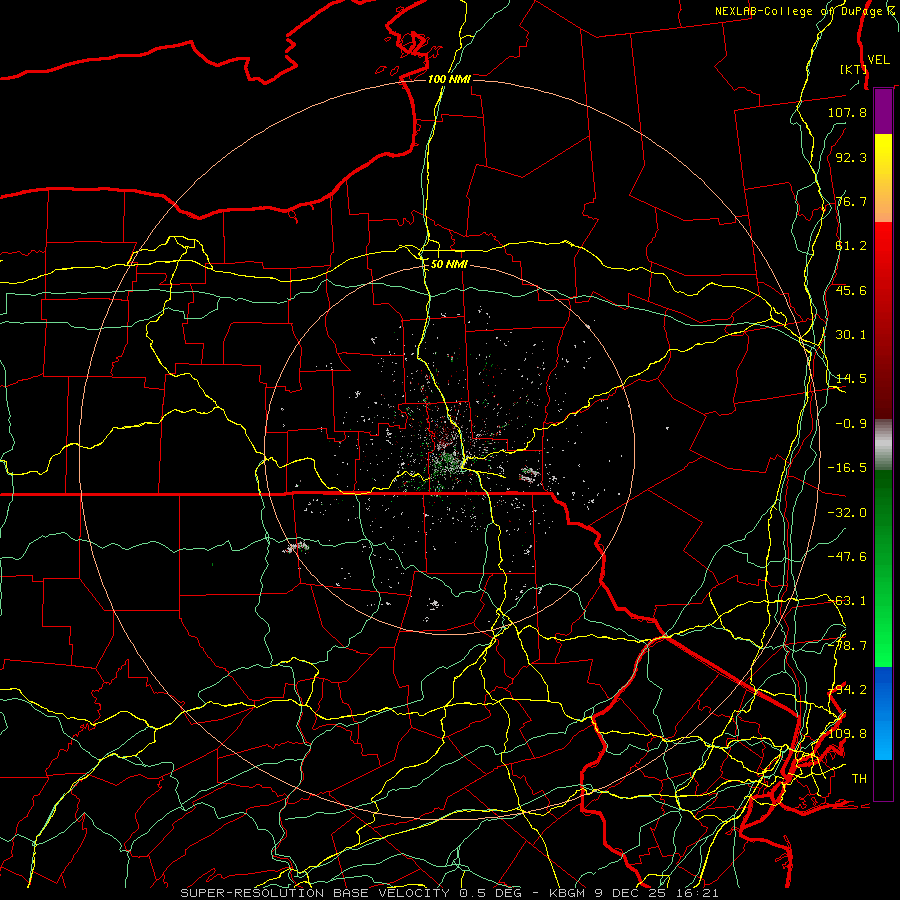Pick the blue segment of the velocity scale
900x900 pixels.
pos(883,713)
